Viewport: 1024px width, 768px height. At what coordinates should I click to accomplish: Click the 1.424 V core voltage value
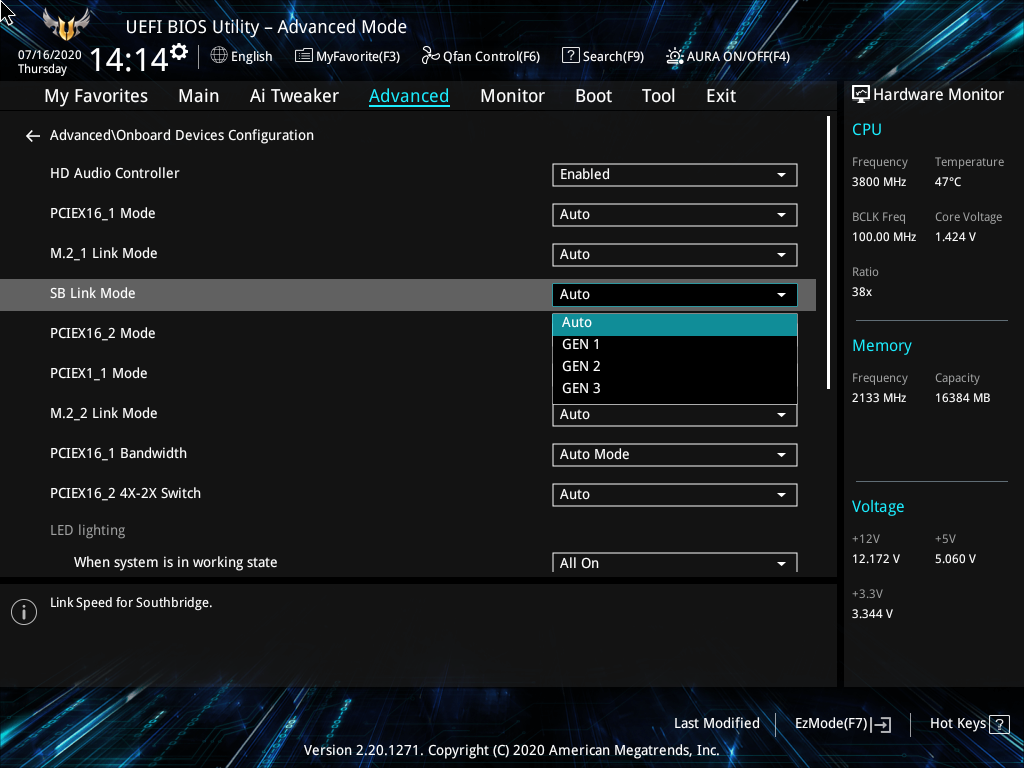[955, 237]
